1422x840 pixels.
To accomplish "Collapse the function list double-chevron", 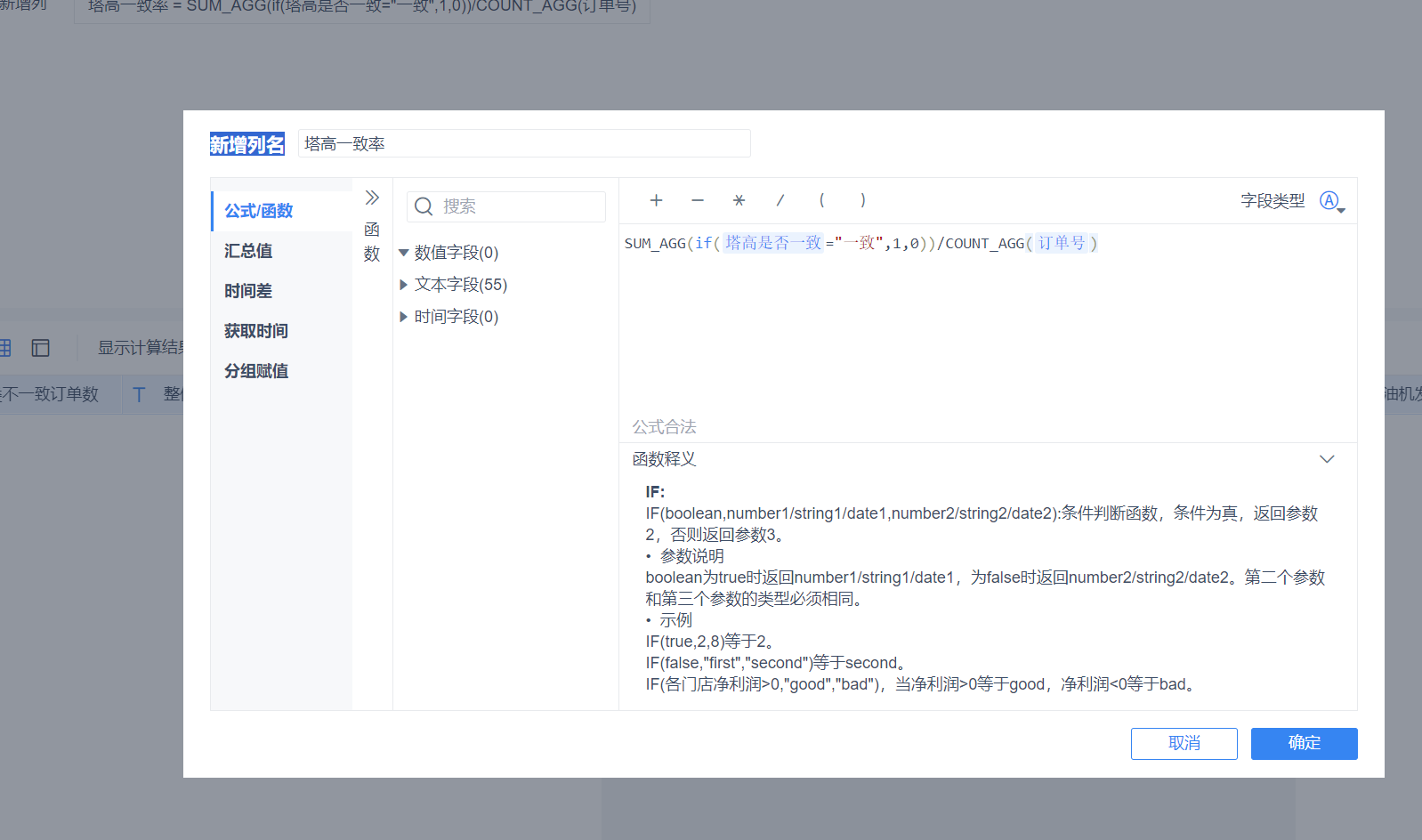I will pos(372,198).
